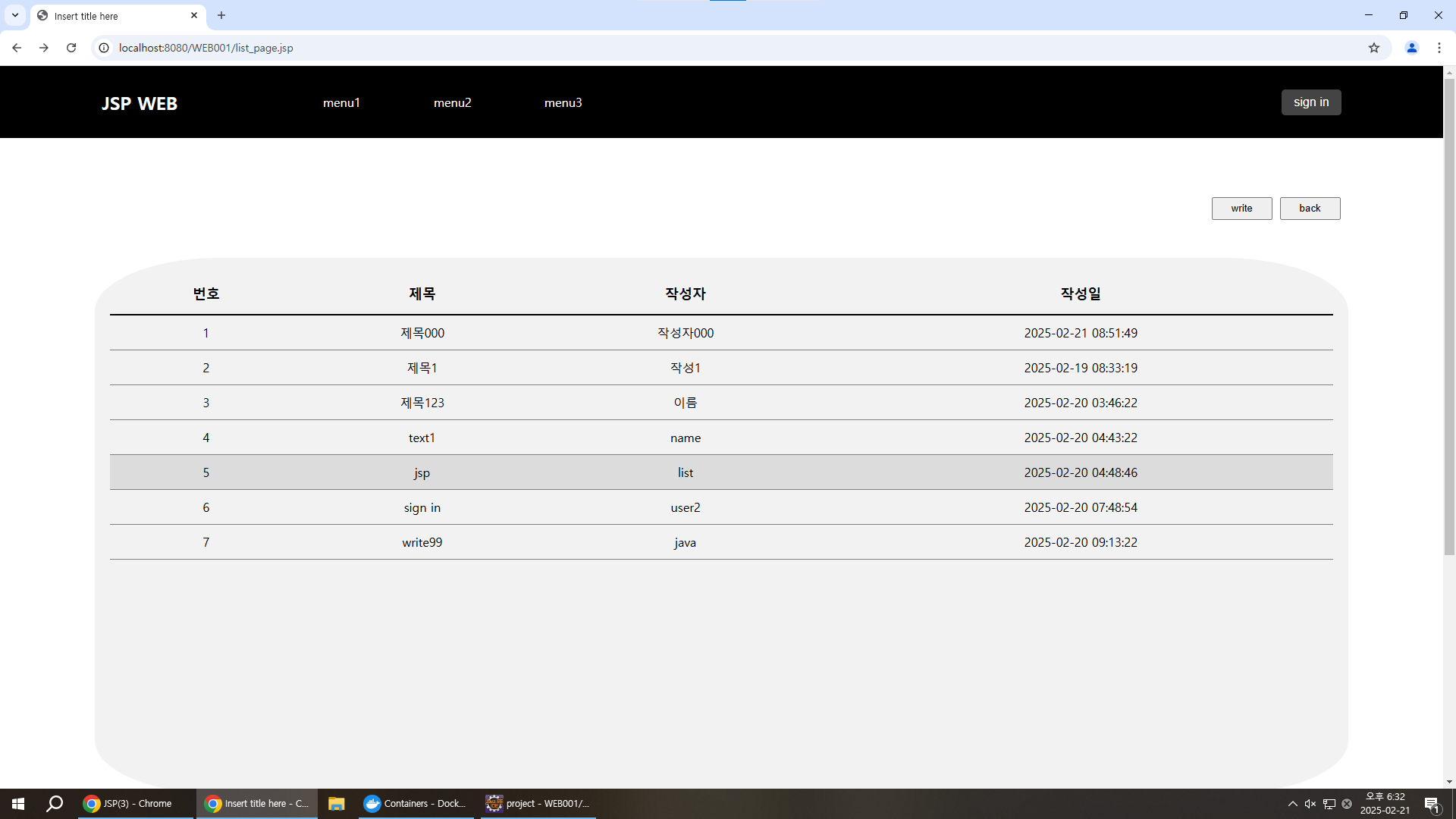
Task: Expand tab search dropdown arrow
Action: point(15,15)
